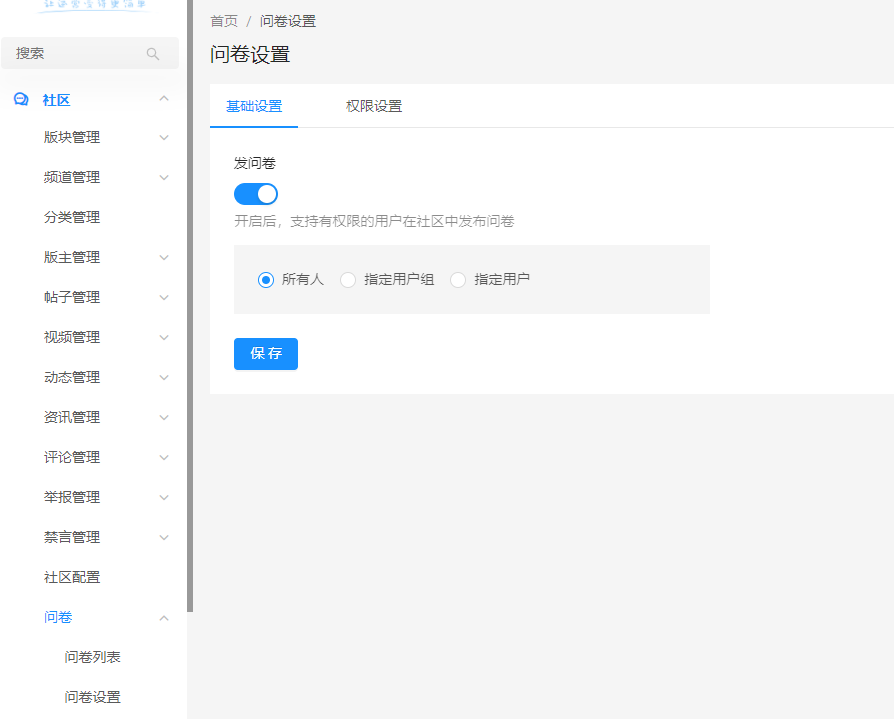Viewport: 894px width, 719px height.
Task: Expand 版主管理 chevron
Action: (164, 257)
